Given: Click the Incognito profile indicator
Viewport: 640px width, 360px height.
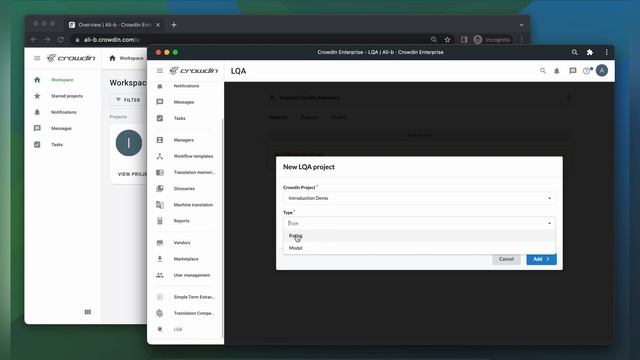Looking at the screenshot, I should click(x=492, y=40).
